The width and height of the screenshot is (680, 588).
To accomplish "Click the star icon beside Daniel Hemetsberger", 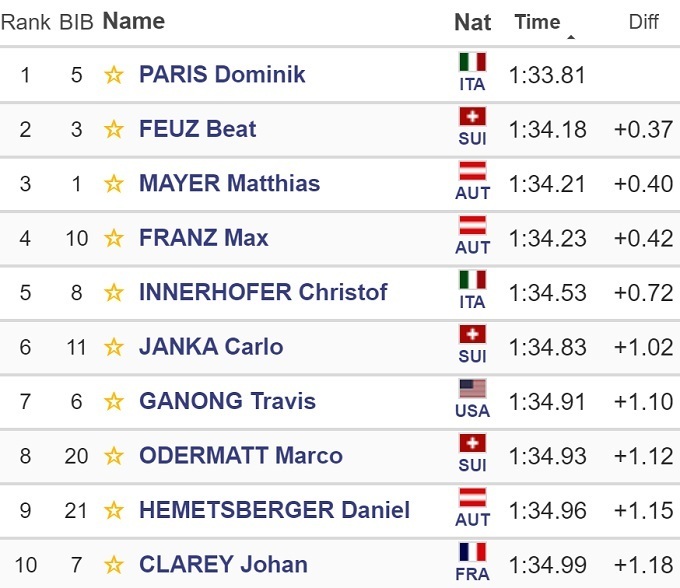I will tap(114, 511).
